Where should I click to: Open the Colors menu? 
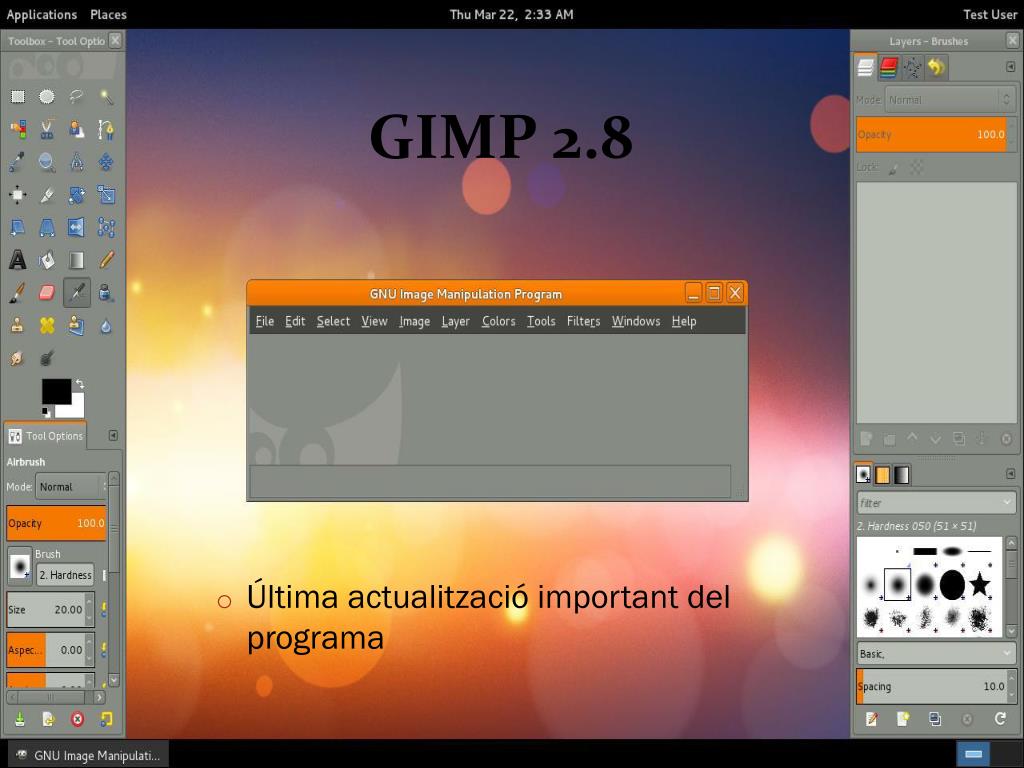pos(498,321)
